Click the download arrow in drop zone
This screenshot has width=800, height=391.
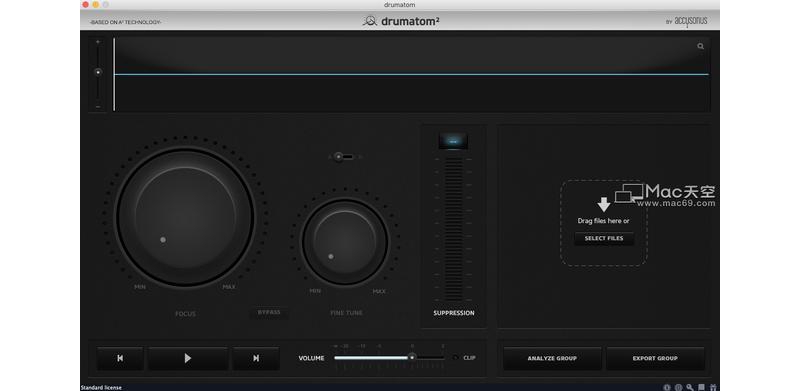point(604,204)
